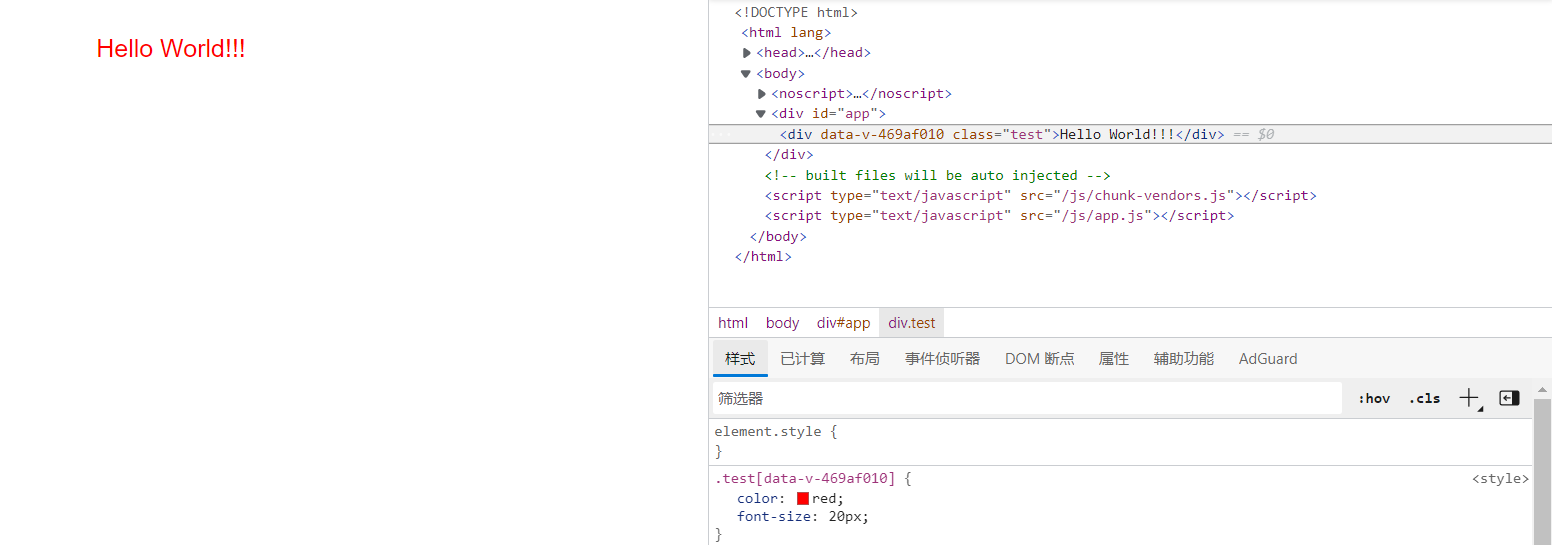
Task: Select the built files comment node
Action: 938,175
